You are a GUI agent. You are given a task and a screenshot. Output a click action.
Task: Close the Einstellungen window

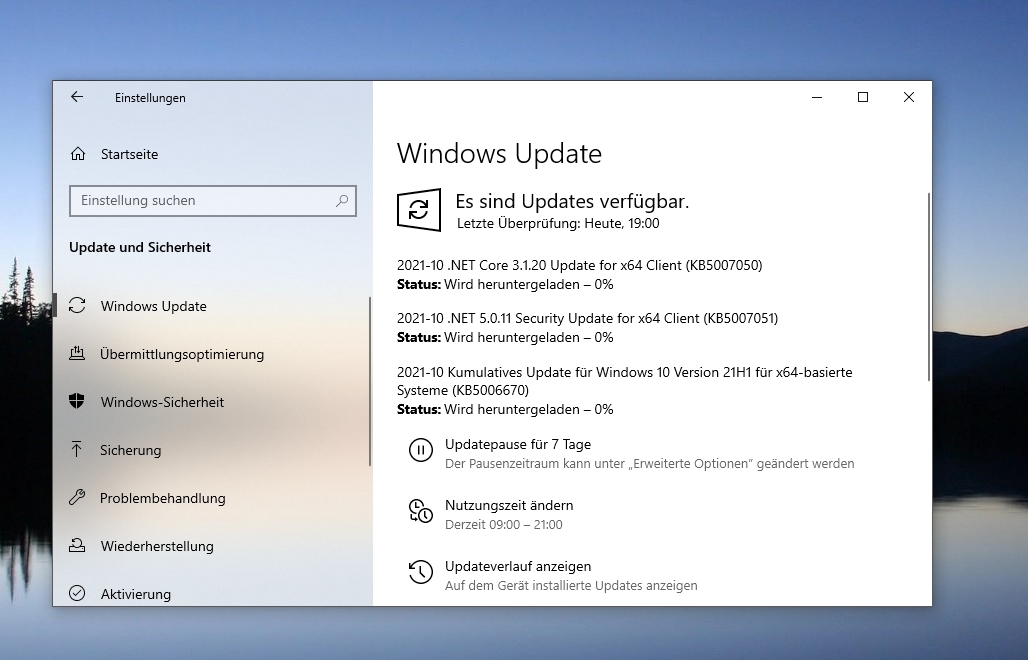coord(909,97)
